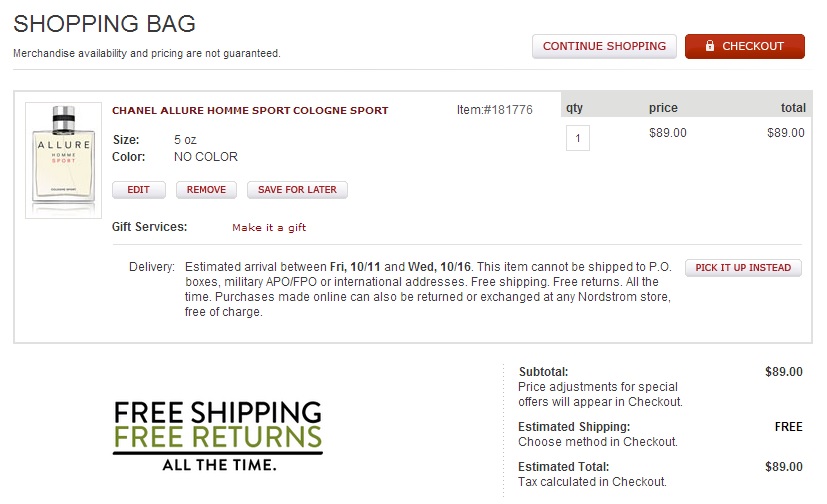Open the Chanel Allure Homme Sport title link
The height and width of the screenshot is (504, 827).
(x=250, y=110)
